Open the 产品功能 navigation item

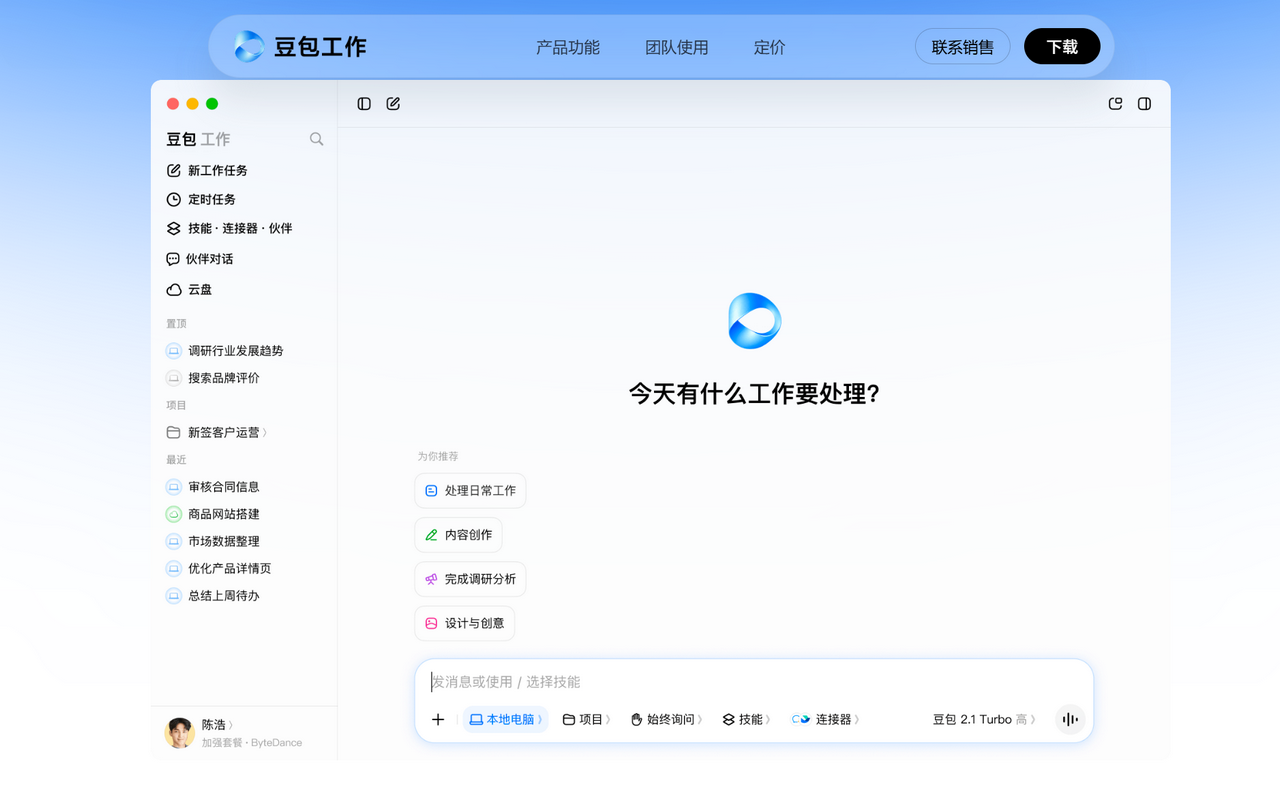pyautogui.click(x=568, y=47)
